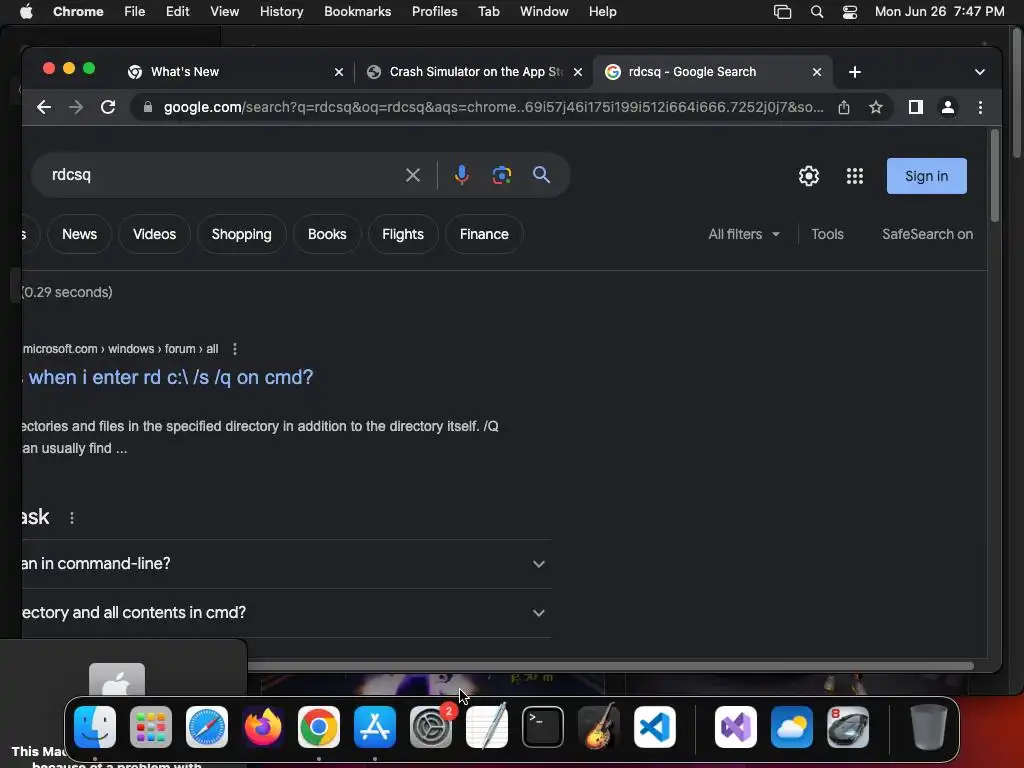
Task: Click the vertical page scrollbar
Action: 995,176
